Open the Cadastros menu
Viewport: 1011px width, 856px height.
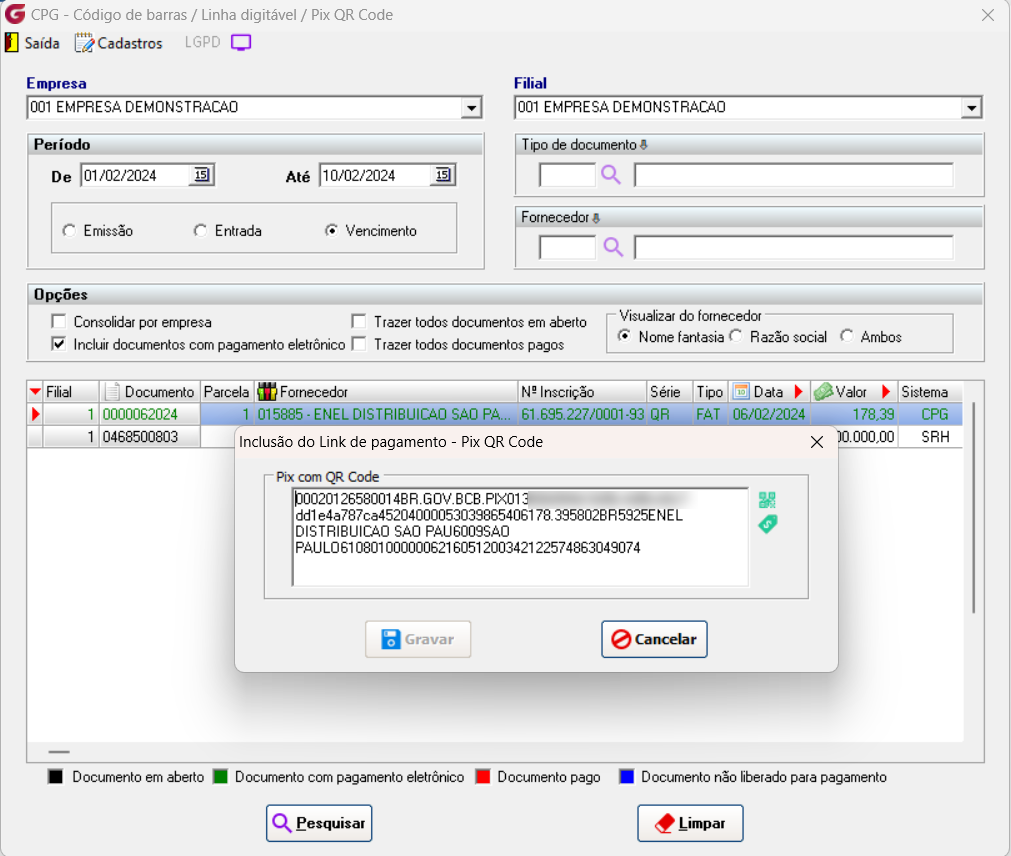tap(119, 43)
